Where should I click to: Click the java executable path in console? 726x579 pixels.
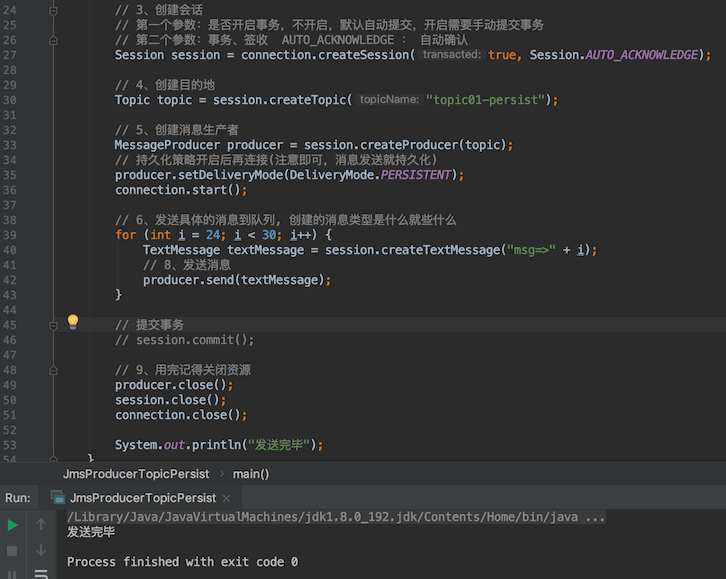[x=336, y=517]
